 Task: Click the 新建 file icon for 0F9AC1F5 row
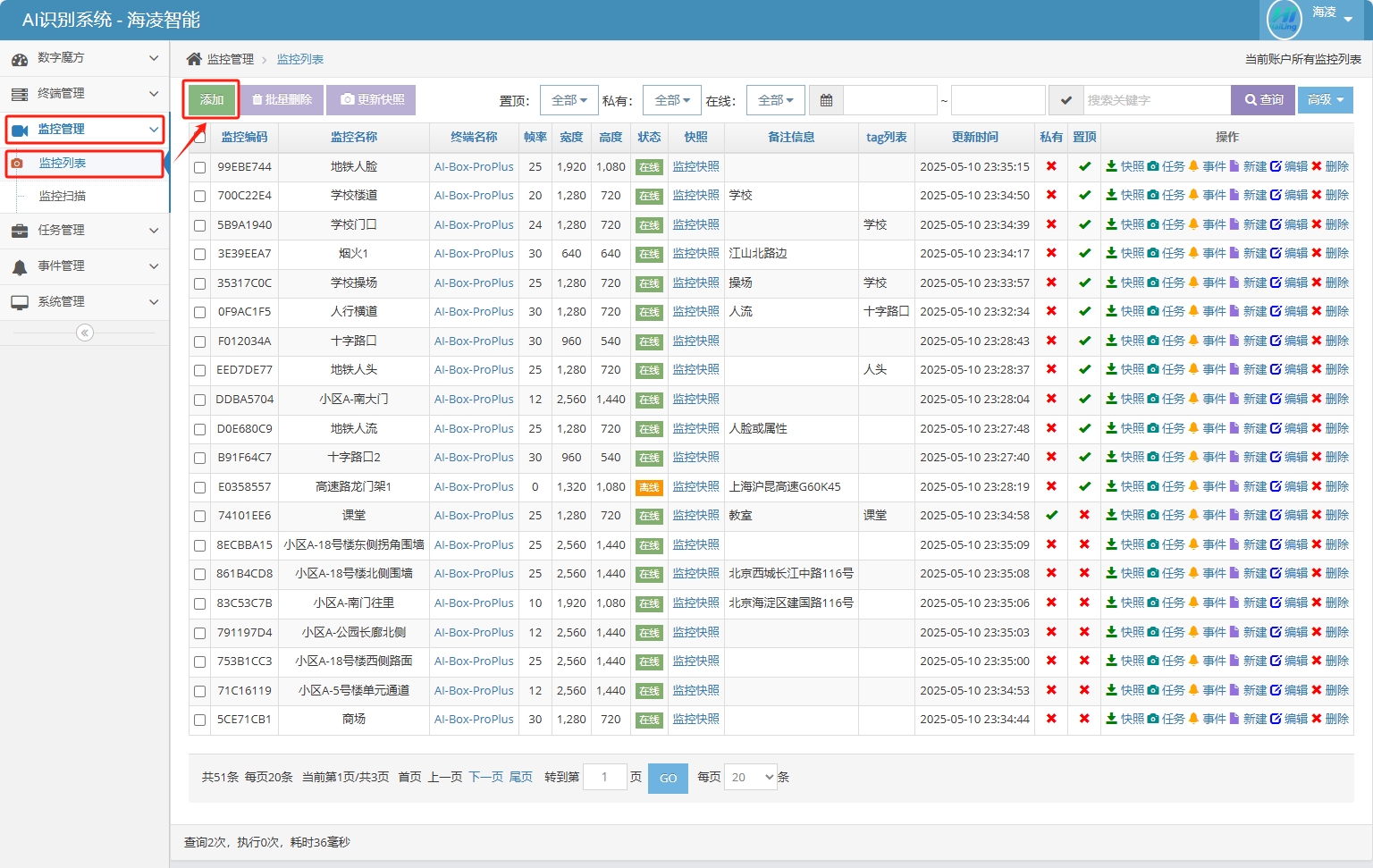coord(1234,311)
